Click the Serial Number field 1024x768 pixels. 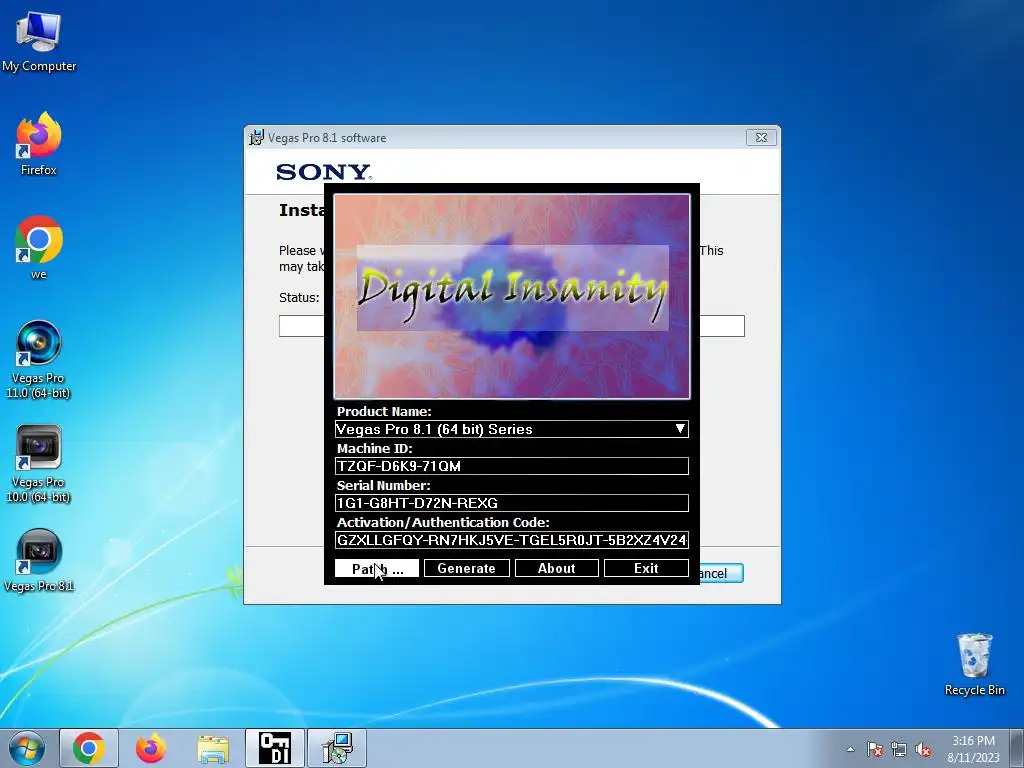(x=511, y=503)
